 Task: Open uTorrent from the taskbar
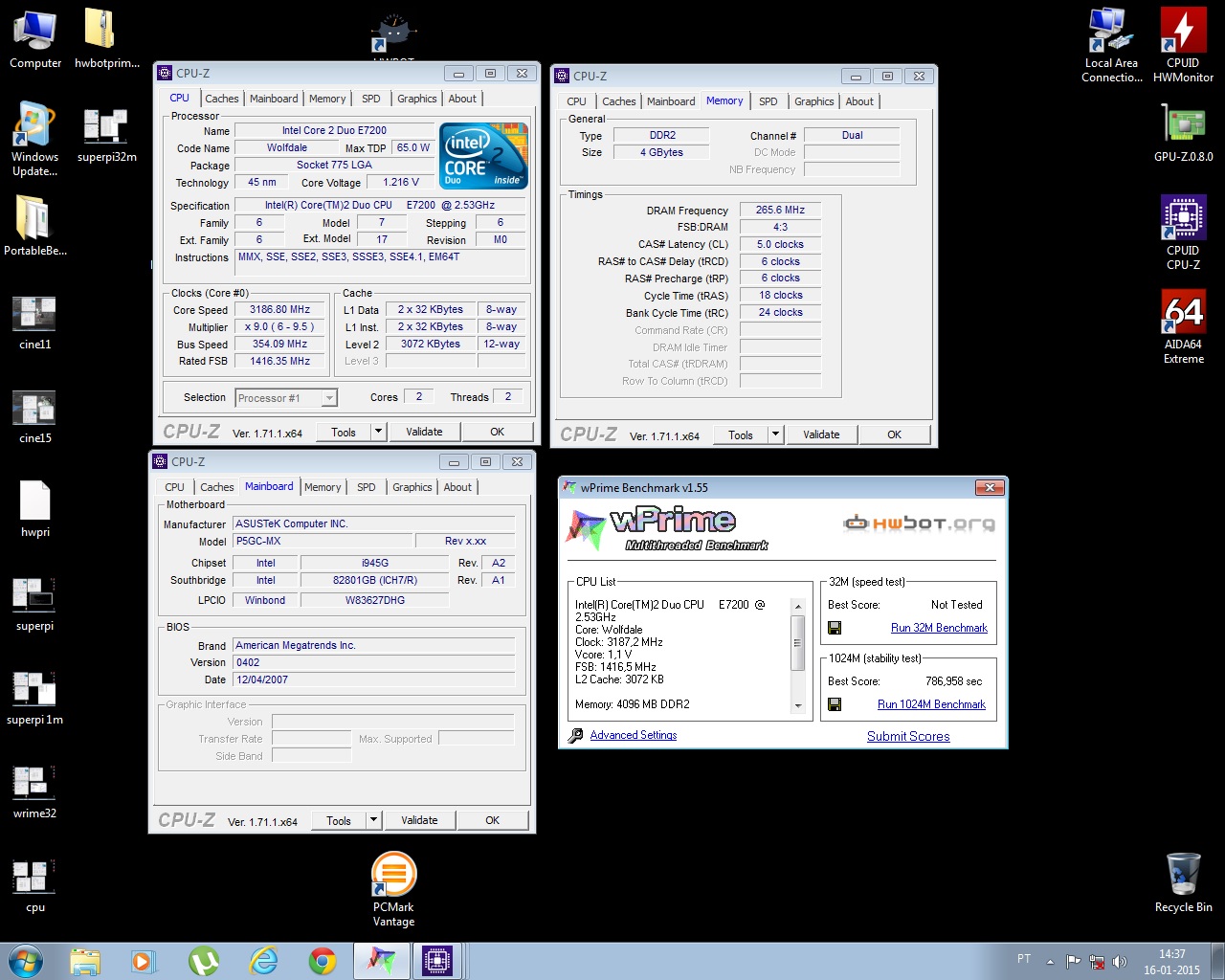pos(204,961)
